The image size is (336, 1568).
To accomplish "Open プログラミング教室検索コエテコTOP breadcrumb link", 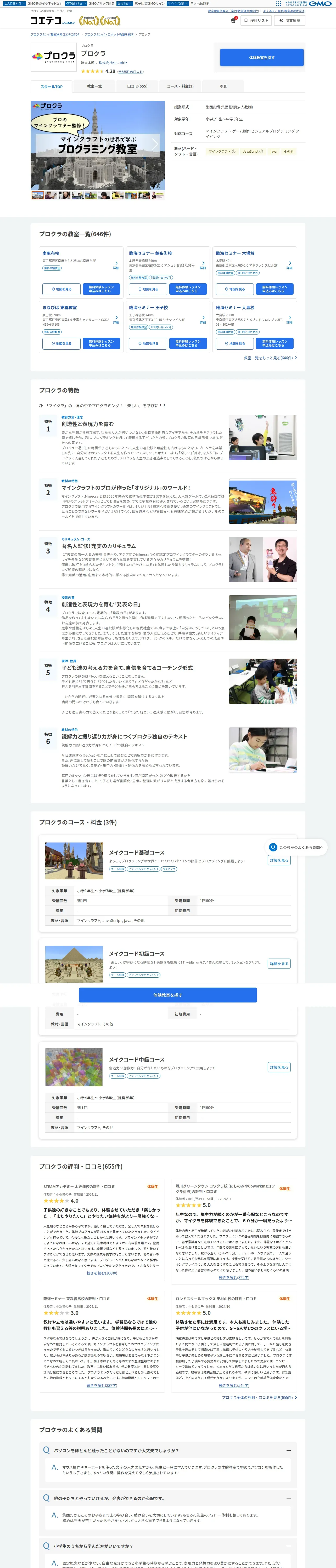I will [55, 35].
